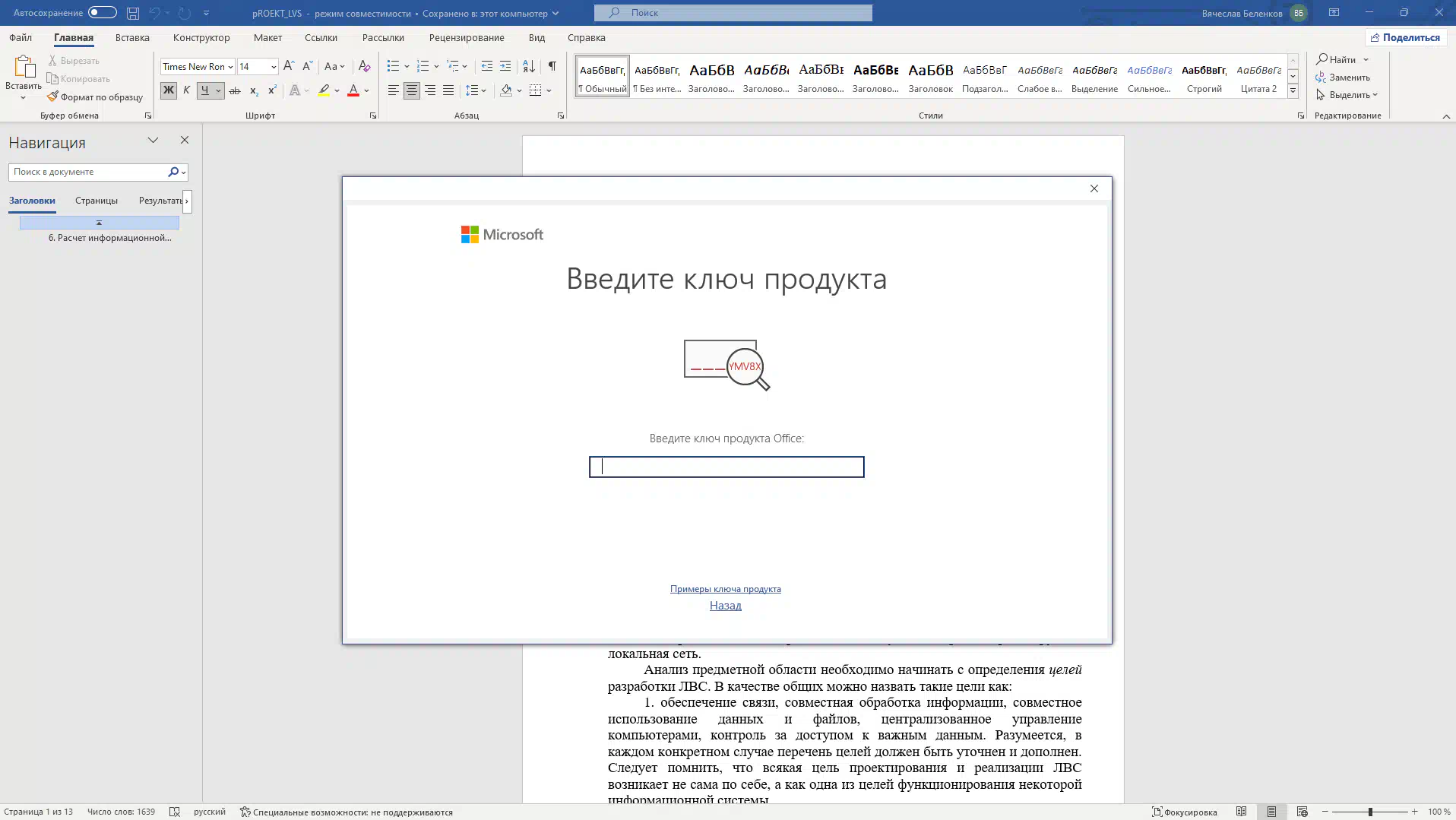This screenshot has height=820, width=1456.
Task: Click the product key examples link
Action: [x=726, y=588]
